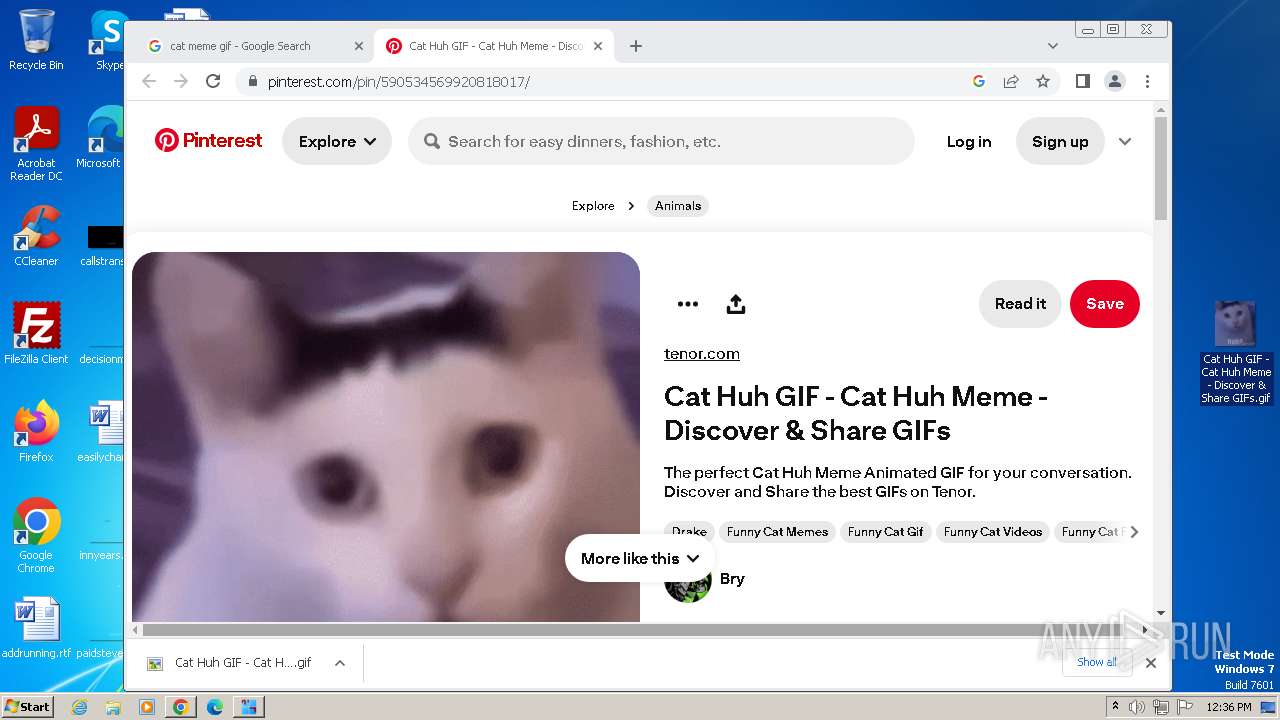Screen dimensions: 1280x720
Task: Open Bry's profile name
Action: (732, 579)
